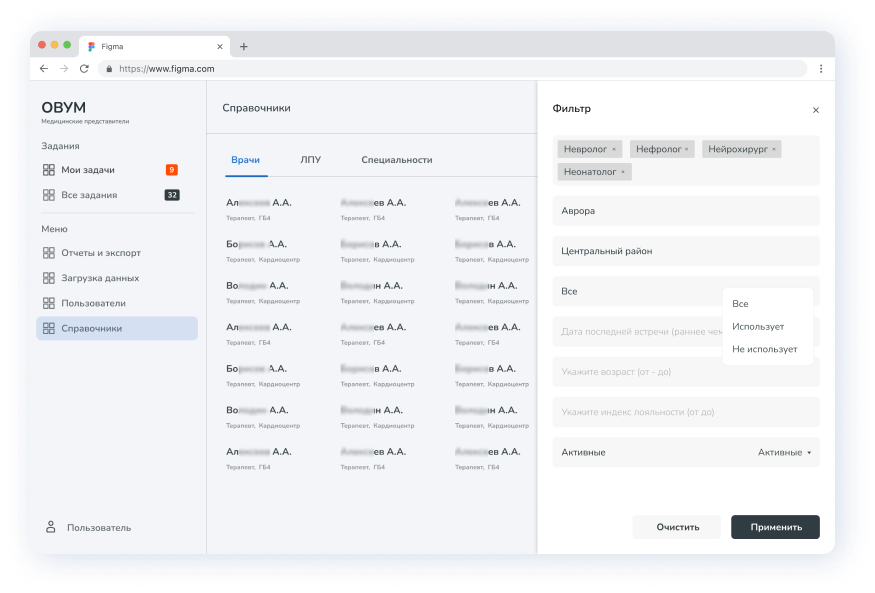Click the Применить button
The image size is (875, 593).
(775, 526)
